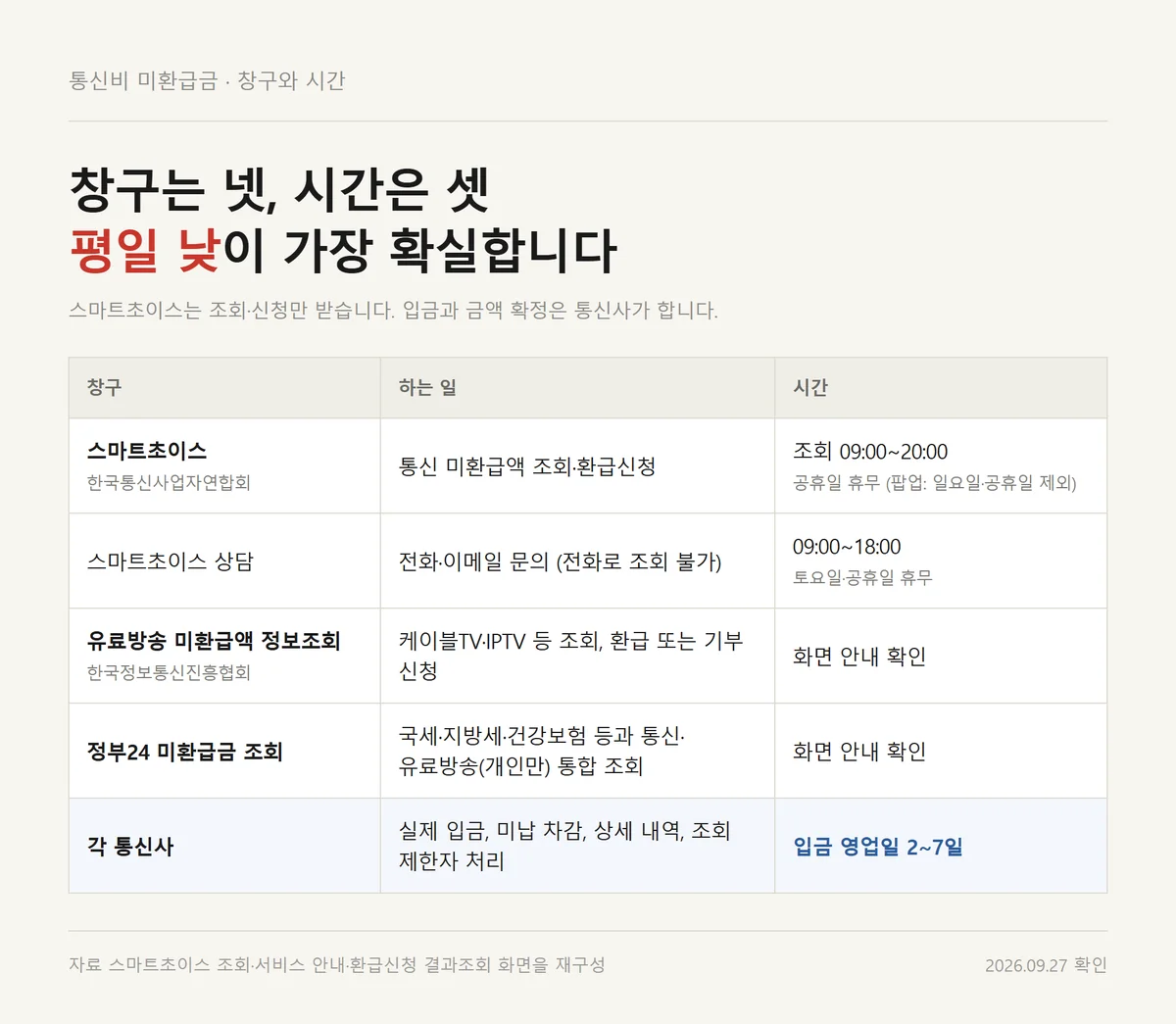The width and height of the screenshot is (1176, 1024).
Task: Click the breadcrumb text '통신비 미환급금 · 창구와 시간'
Action: click(207, 80)
